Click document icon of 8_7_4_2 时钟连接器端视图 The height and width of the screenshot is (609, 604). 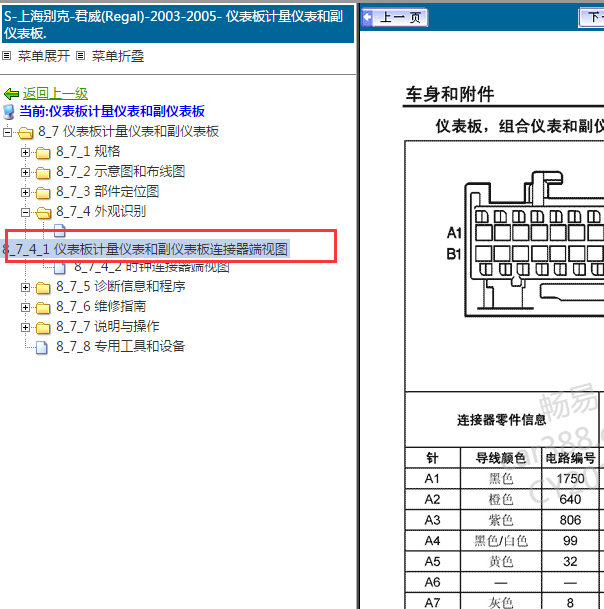click(59, 268)
